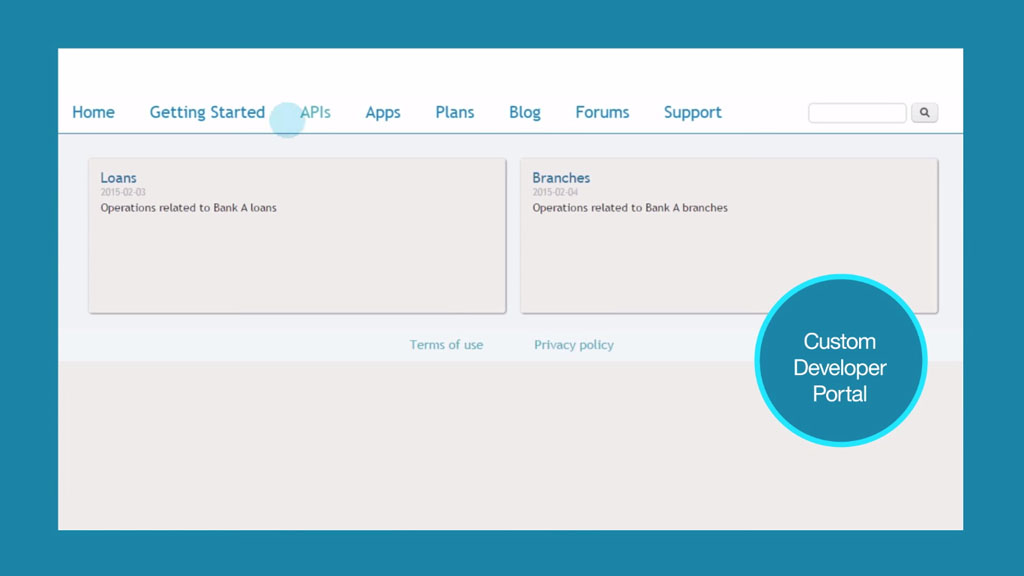Viewport: 1024px width, 576px height.
Task: Select the APIs navigation item
Action: click(x=315, y=112)
